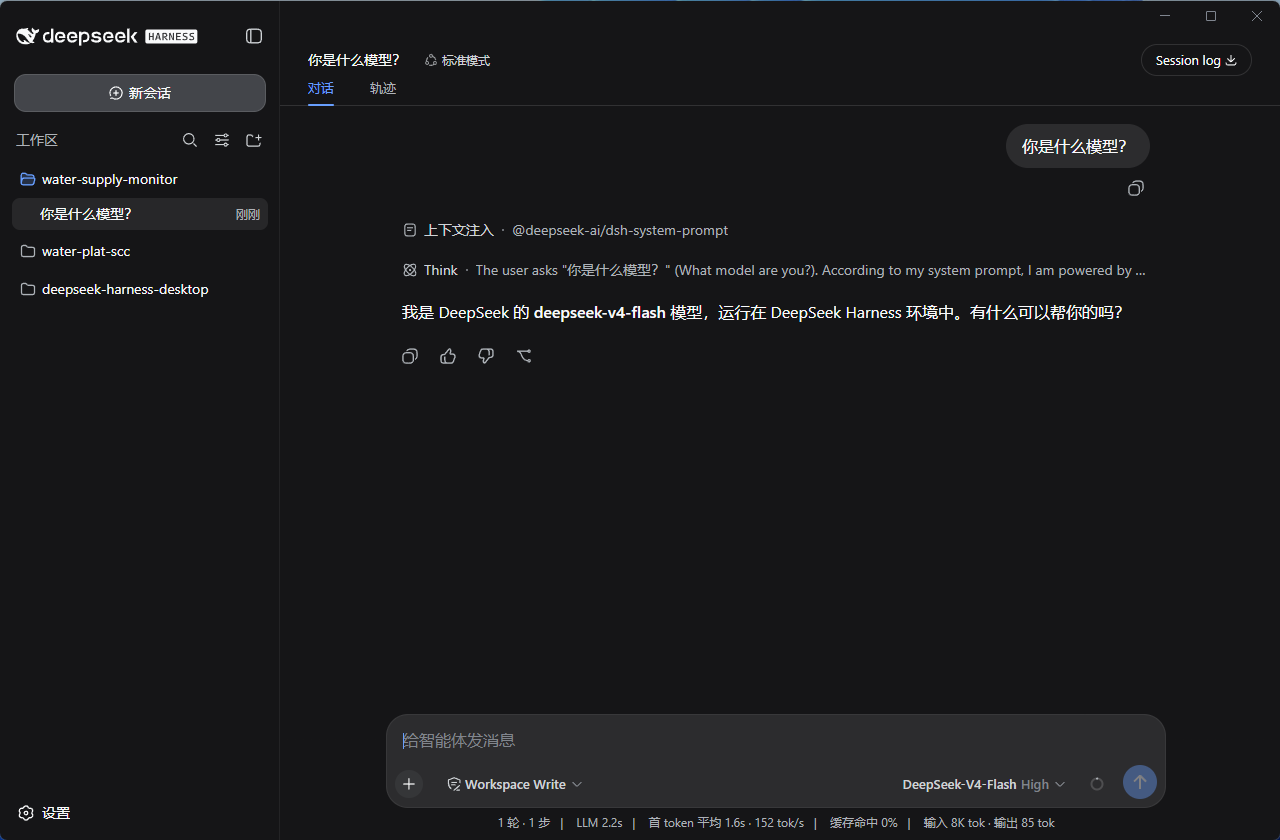Click the conversation title 你是什么模型？ in header

pyautogui.click(x=354, y=60)
